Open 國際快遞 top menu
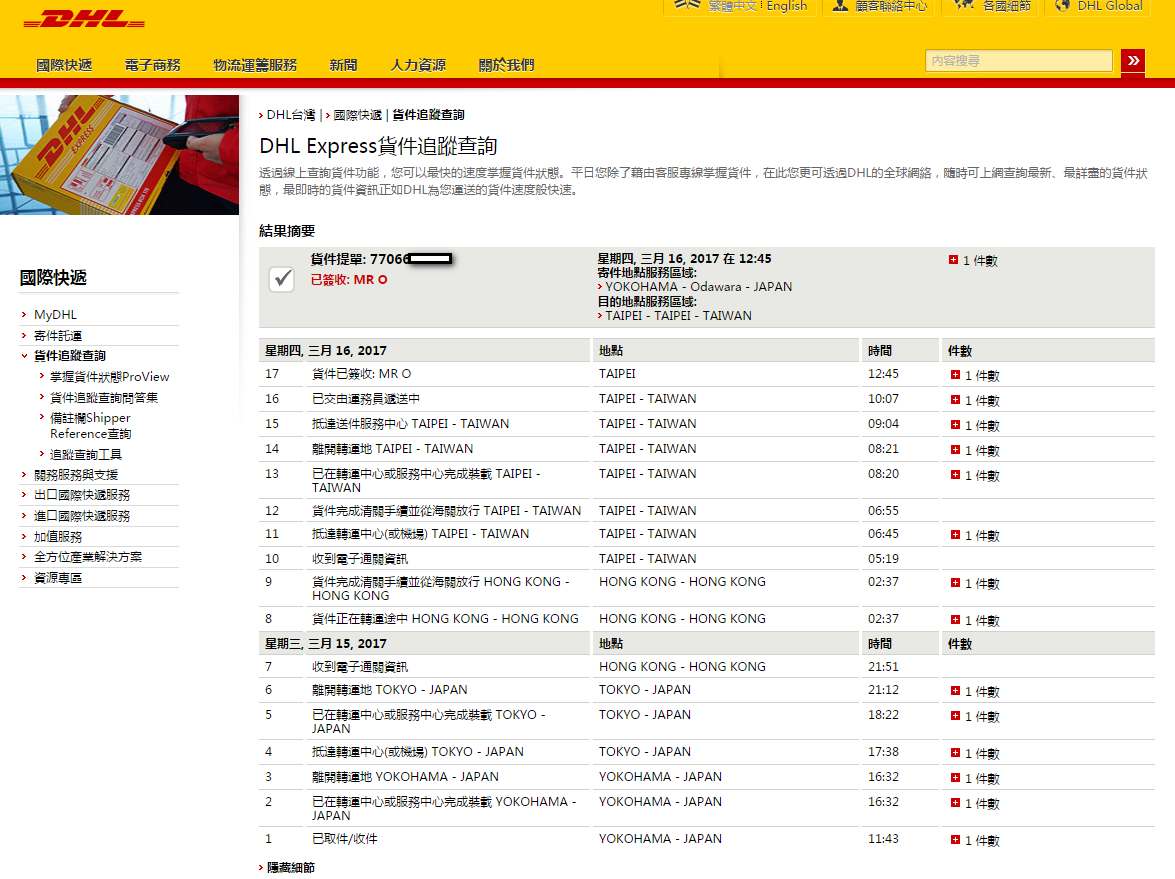Screen dimensions: 1175x879 tap(64, 65)
